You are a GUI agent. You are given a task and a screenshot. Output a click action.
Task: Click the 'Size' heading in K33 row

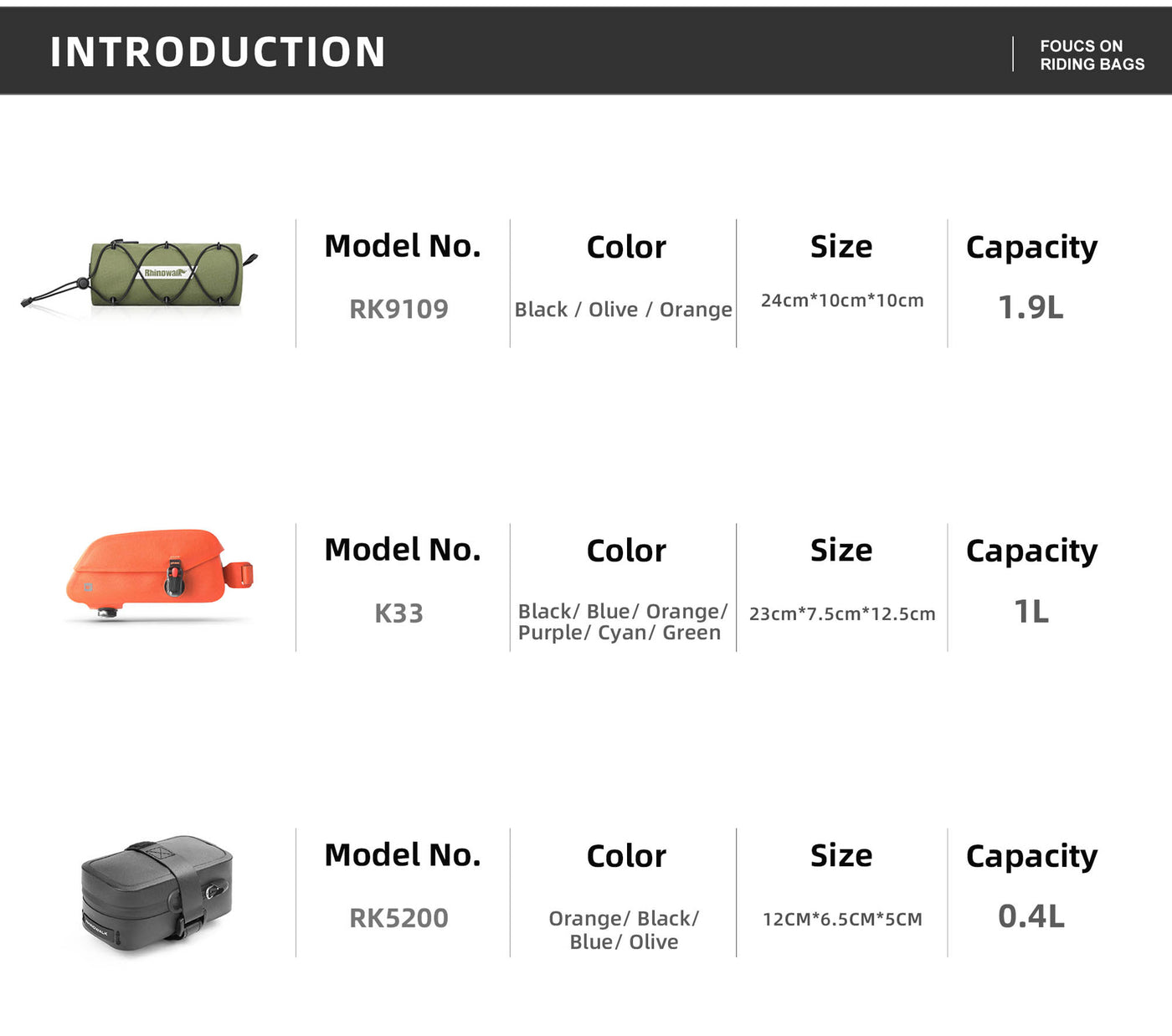coord(841,550)
